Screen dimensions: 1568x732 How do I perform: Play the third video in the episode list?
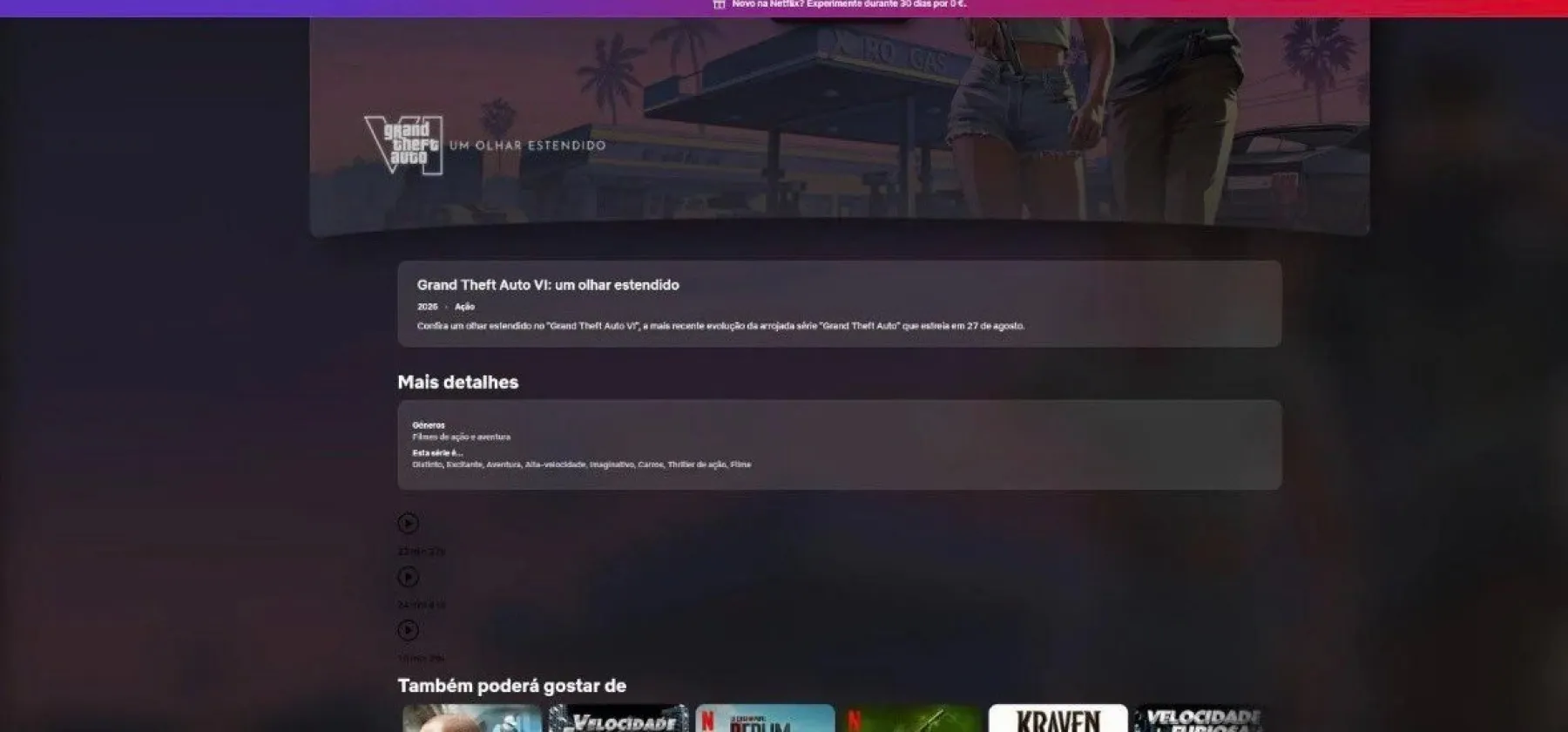click(408, 630)
